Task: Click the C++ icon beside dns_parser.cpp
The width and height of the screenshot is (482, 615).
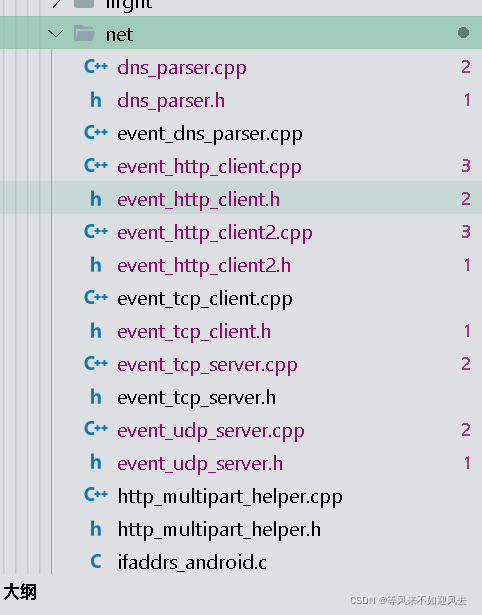Action: 96,66
